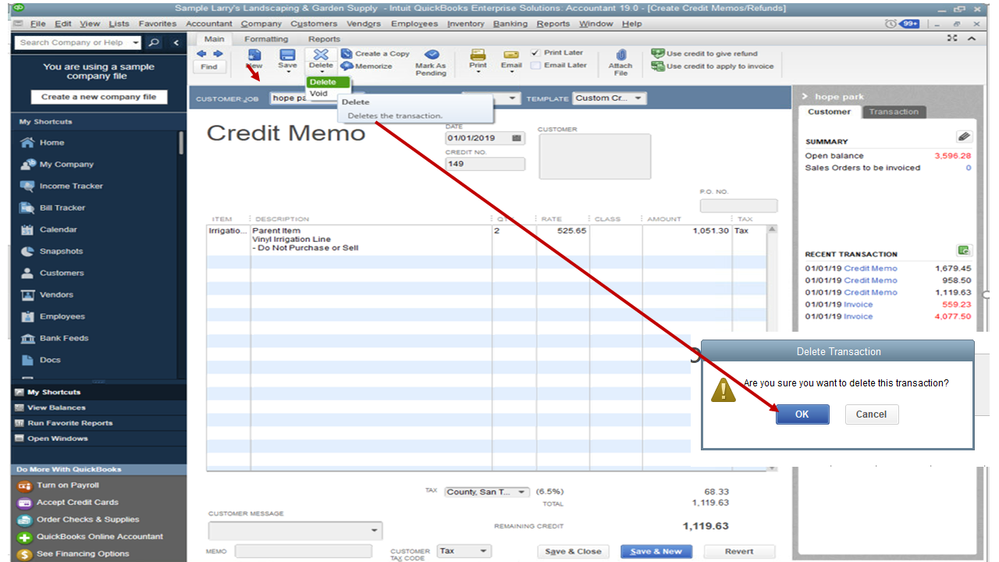Click the Print toolbar icon
This screenshot has height=562, width=999.
(x=478, y=55)
